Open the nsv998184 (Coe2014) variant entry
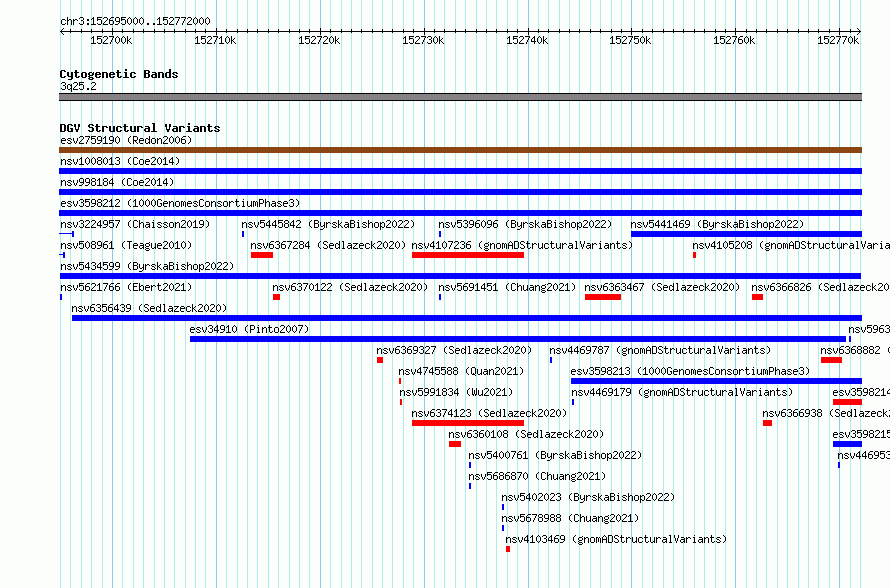890x588 pixels. click(117, 182)
